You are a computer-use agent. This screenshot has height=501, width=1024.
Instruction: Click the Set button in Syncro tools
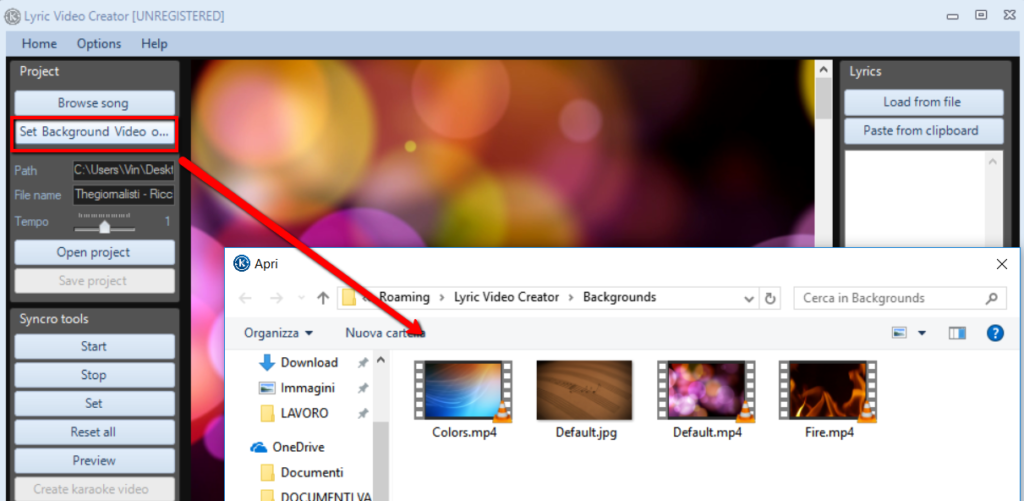(x=94, y=404)
